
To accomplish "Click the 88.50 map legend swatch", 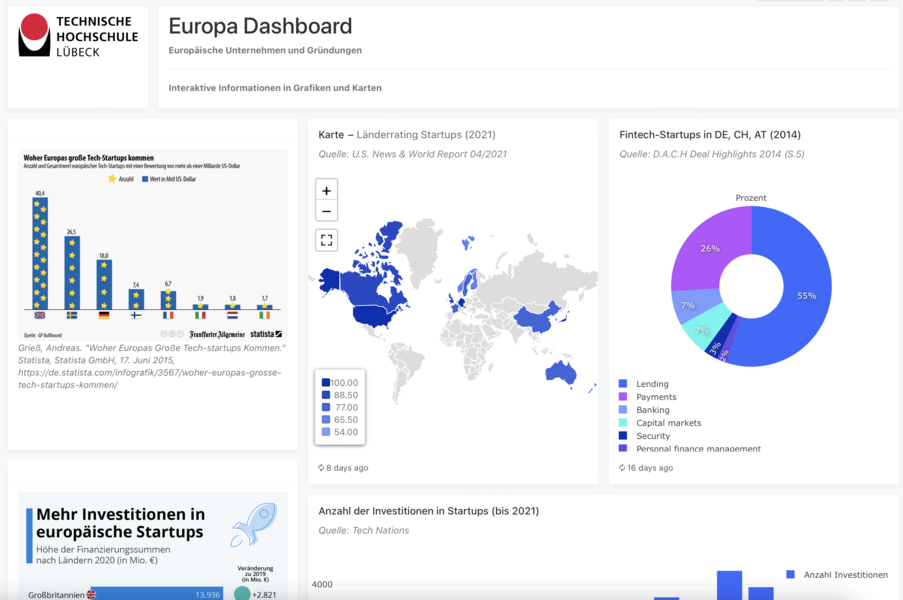I will click(326, 395).
